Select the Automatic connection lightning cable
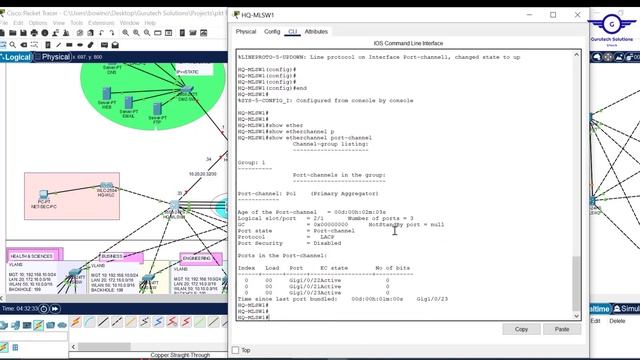The image size is (640, 360). click(76, 322)
